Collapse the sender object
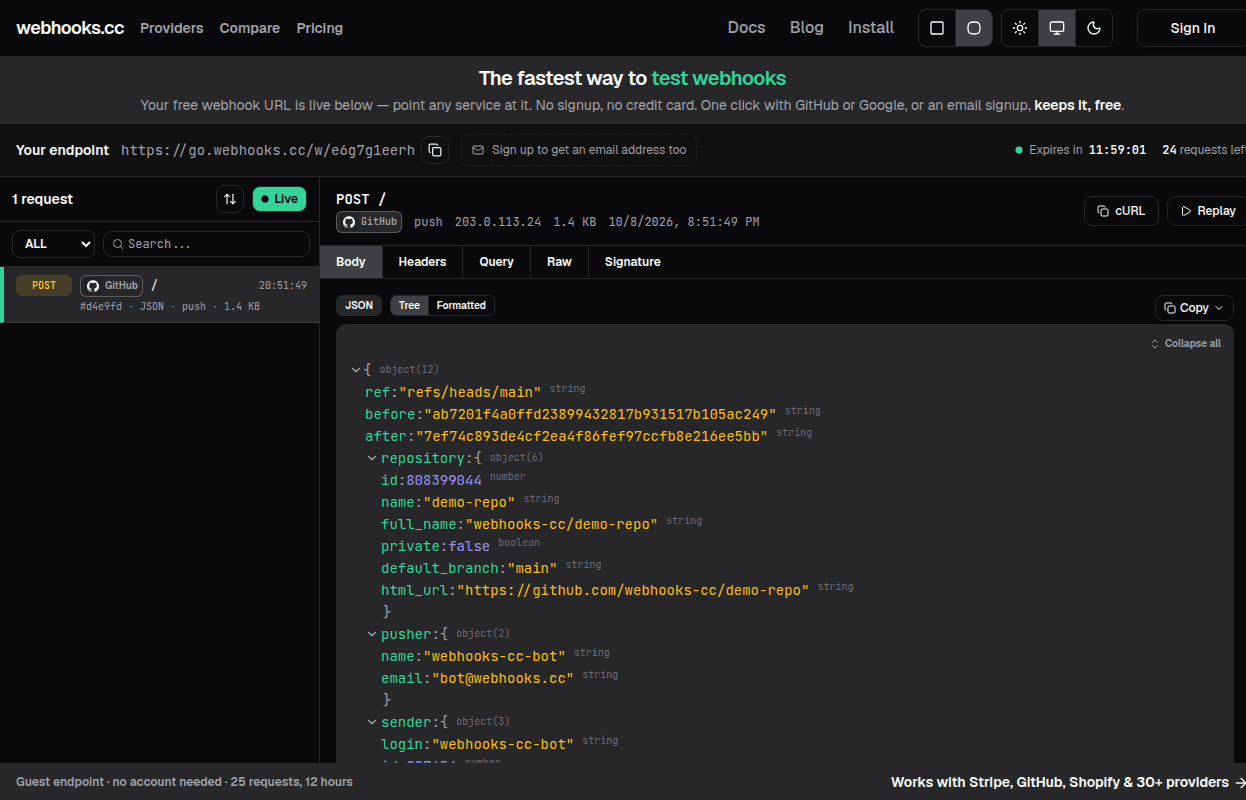 372,722
